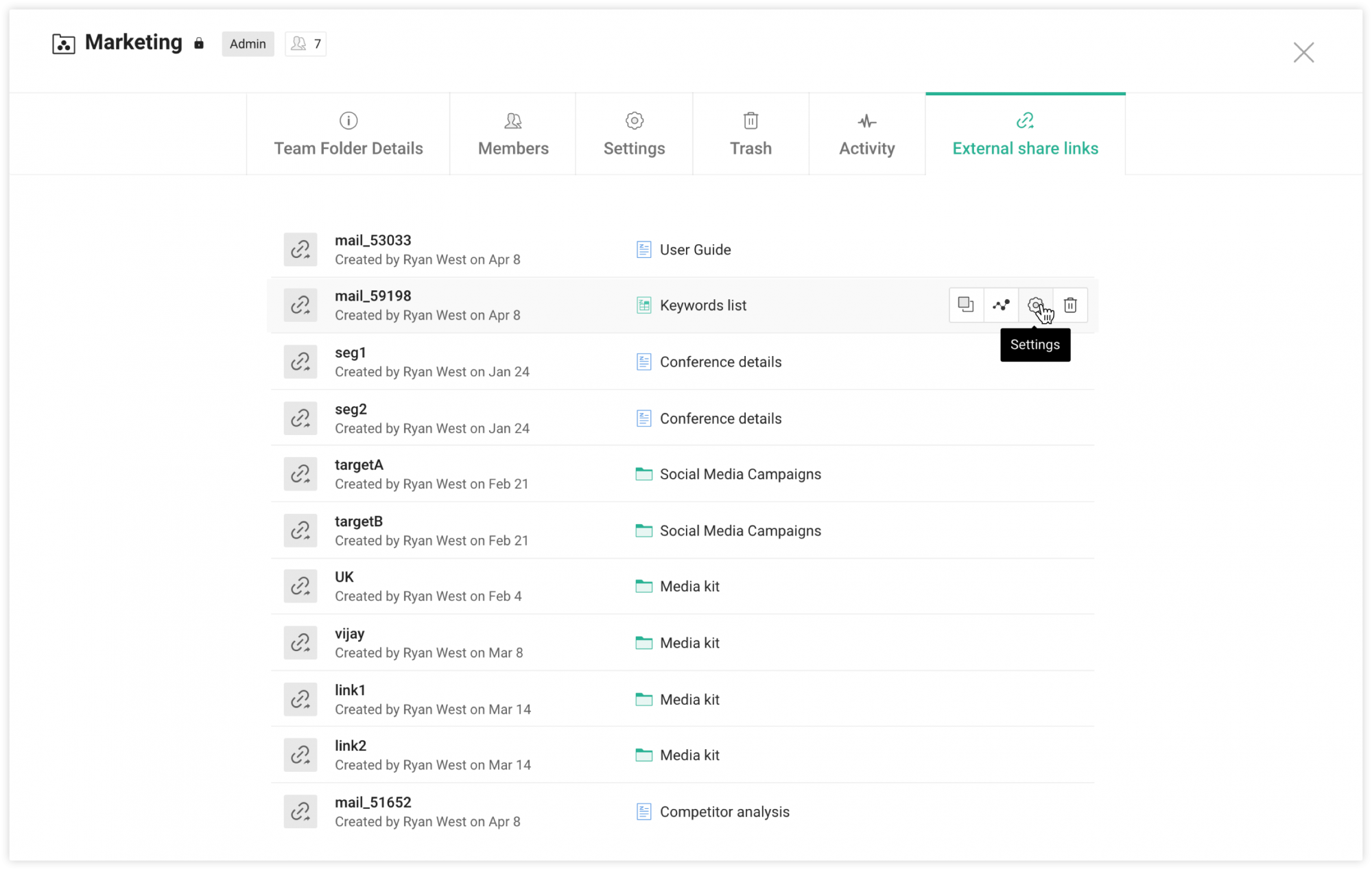This screenshot has width=1372, height=870.
Task: Copy the mail_59198 share link
Action: pyautogui.click(x=966, y=305)
